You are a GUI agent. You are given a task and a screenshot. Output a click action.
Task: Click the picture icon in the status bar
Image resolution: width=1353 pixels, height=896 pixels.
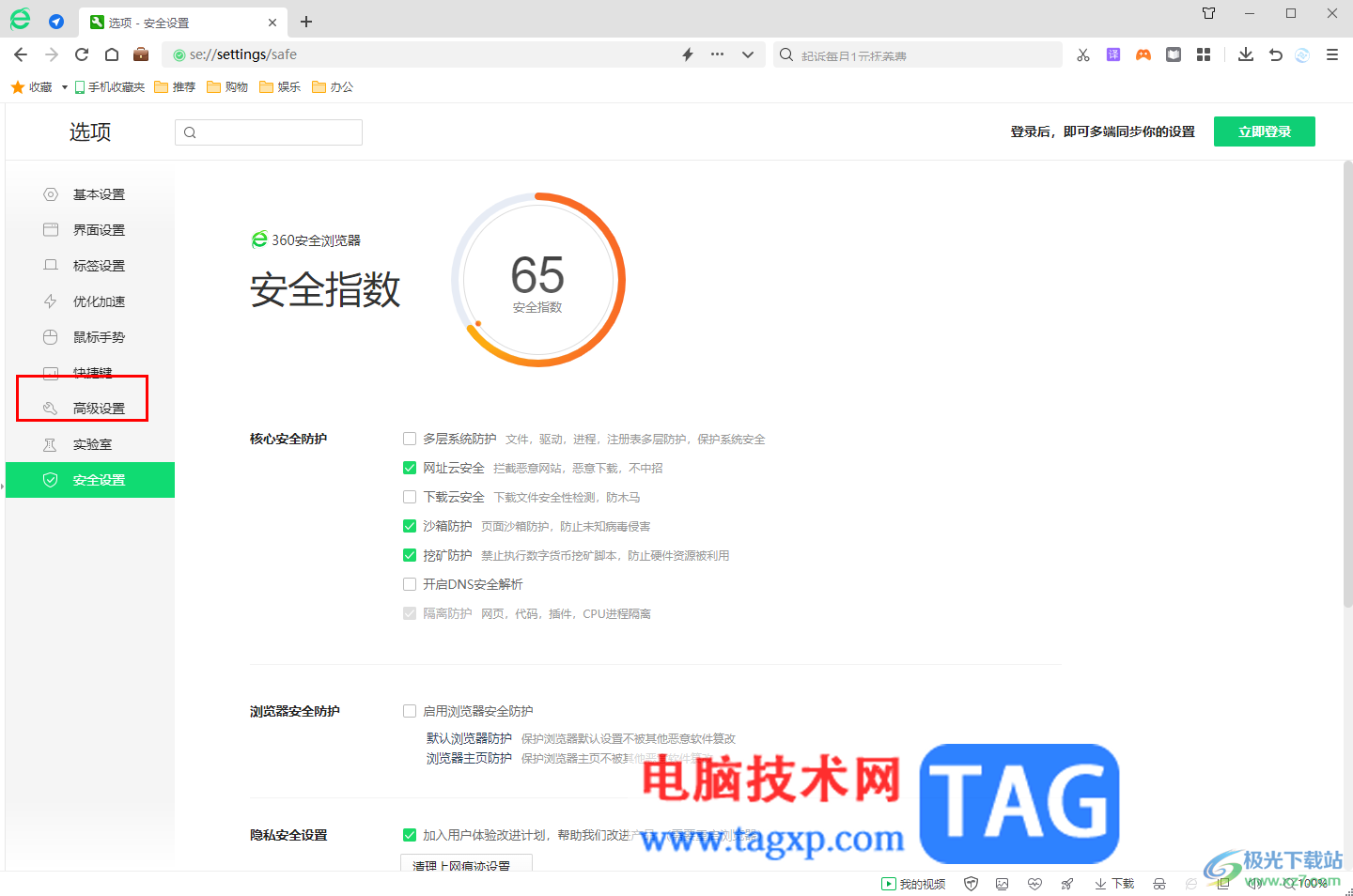[1003, 884]
